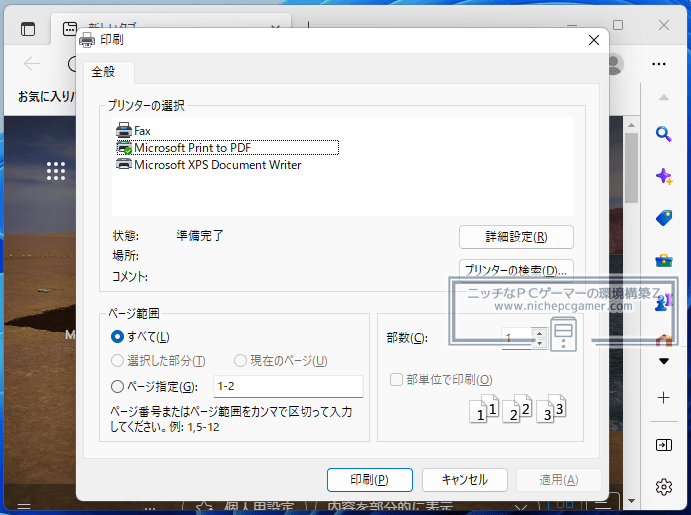Open the tab actions menu in Edge
Screen dimensions: 691x515
(x=27, y=29)
